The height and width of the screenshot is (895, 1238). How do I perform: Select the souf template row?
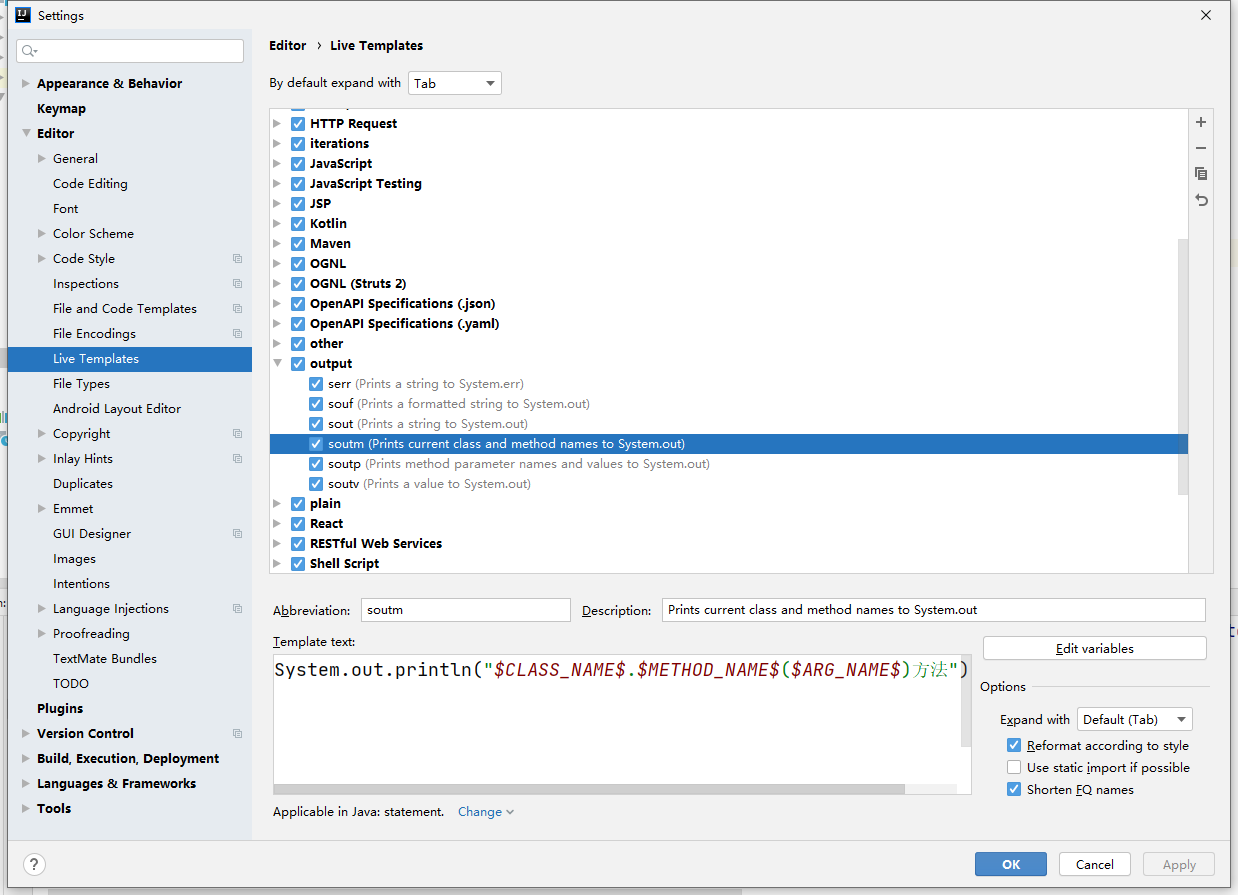click(729, 404)
